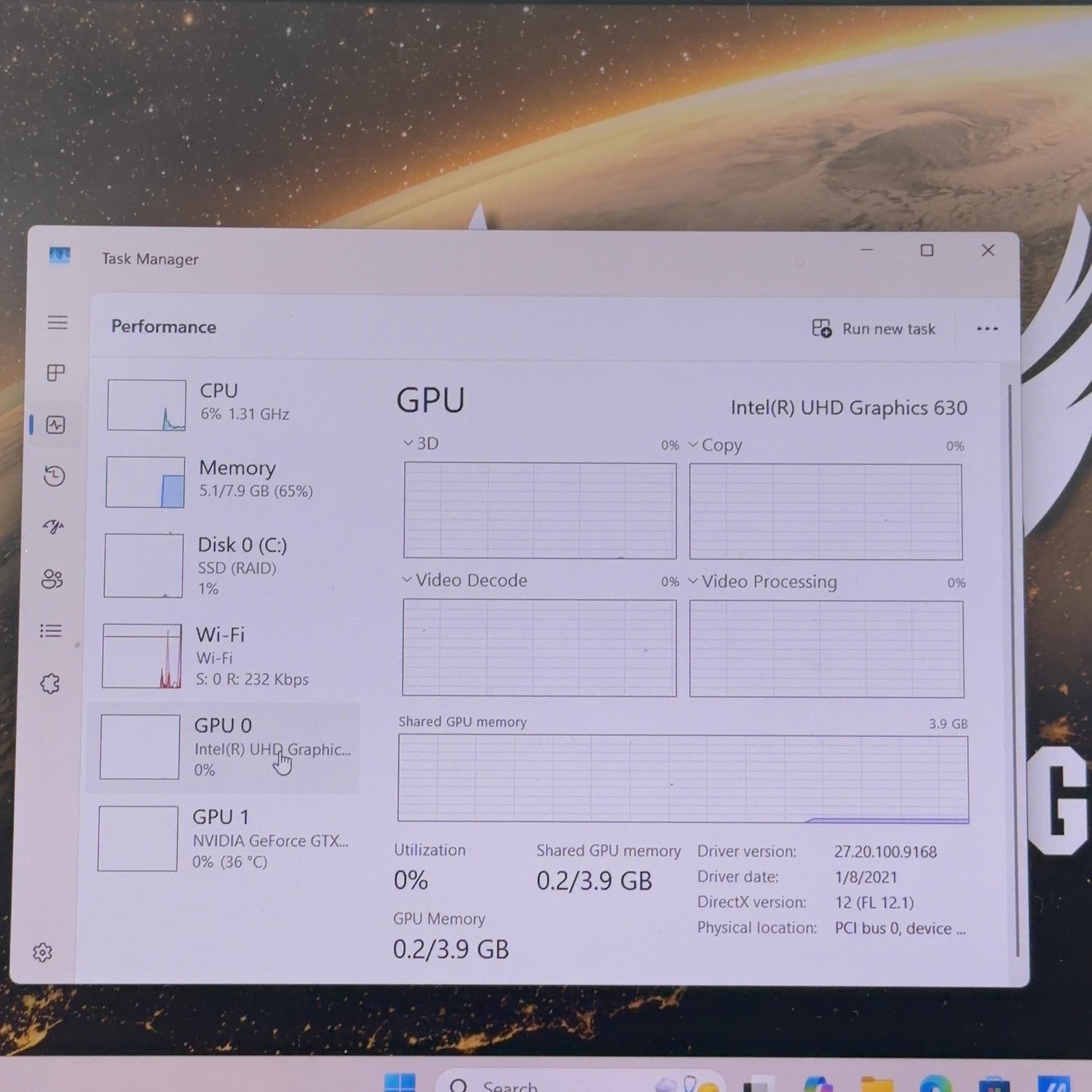Open the Copy engine dropdown
The height and width of the screenshot is (1092, 1092).
[x=715, y=445]
